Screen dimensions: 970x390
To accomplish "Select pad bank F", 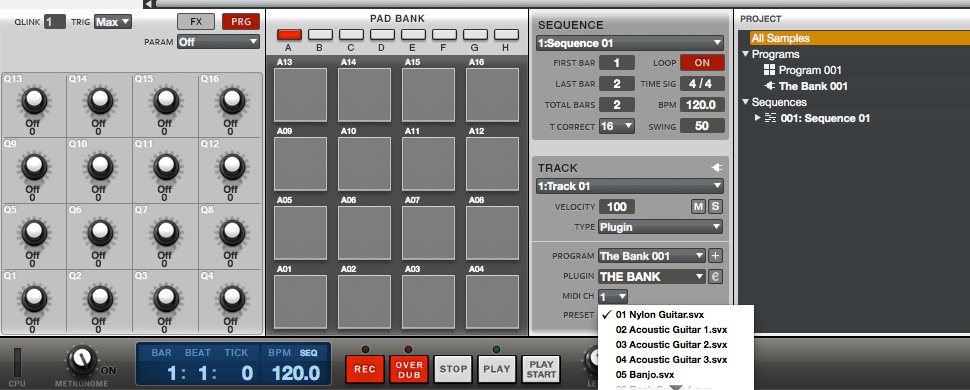I will pyautogui.click(x=444, y=35).
